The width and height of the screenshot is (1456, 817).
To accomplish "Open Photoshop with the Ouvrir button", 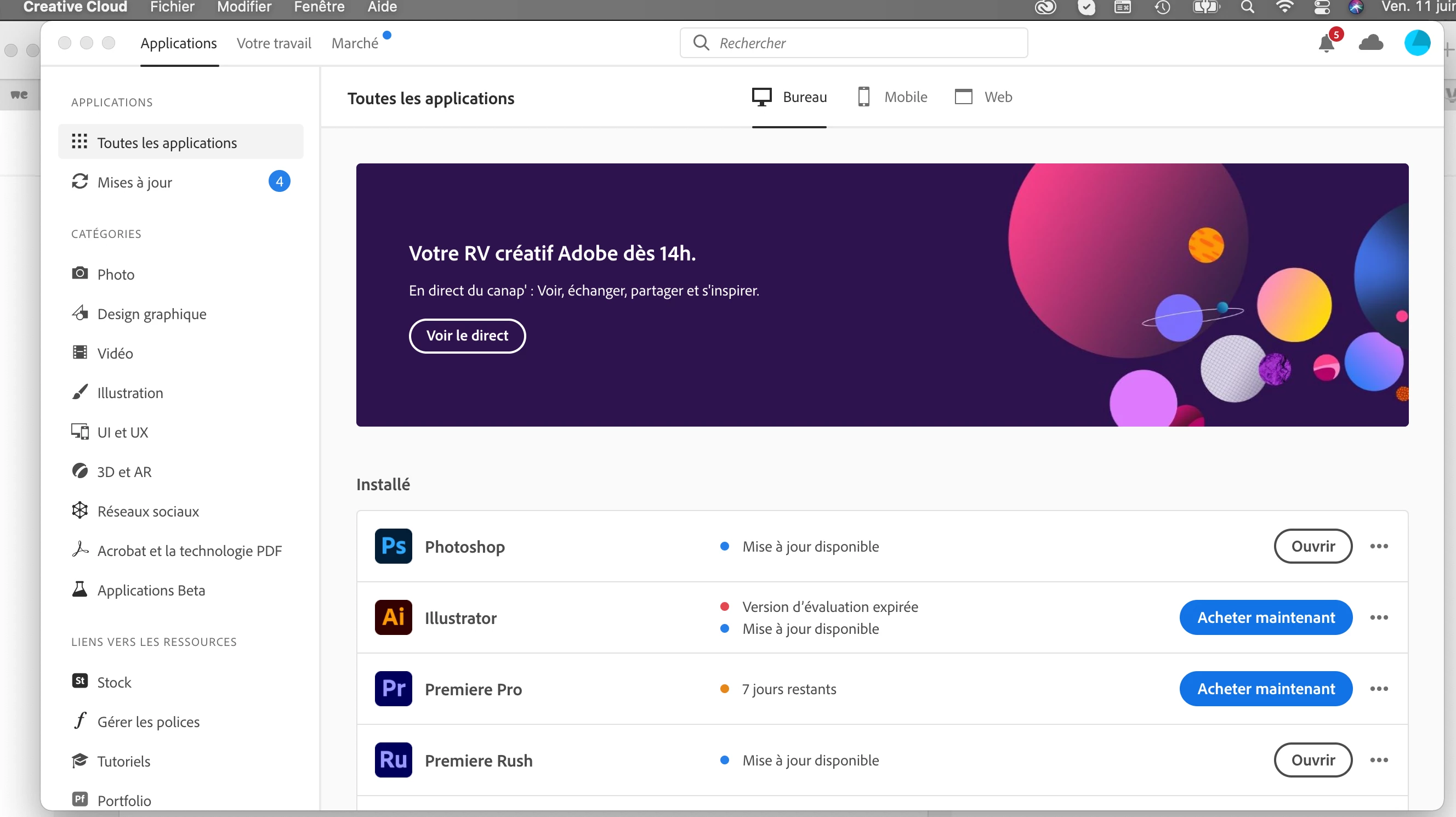I will (1312, 546).
